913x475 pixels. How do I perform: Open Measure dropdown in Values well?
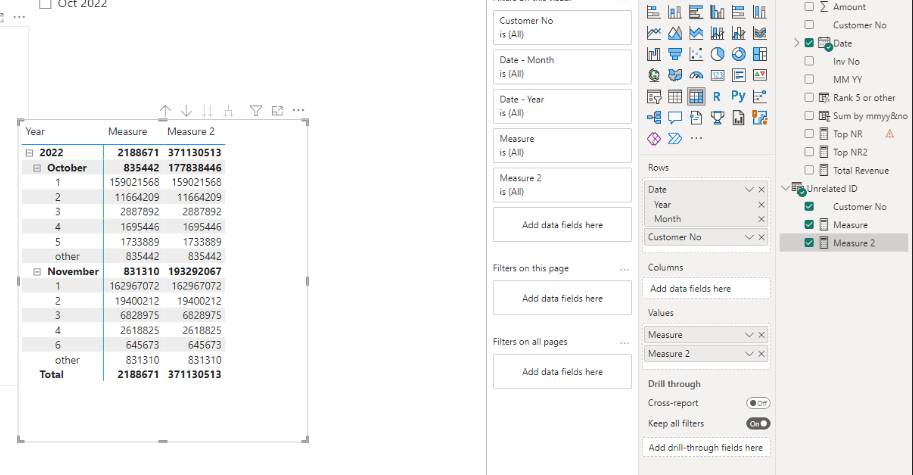tap(749, 335)
